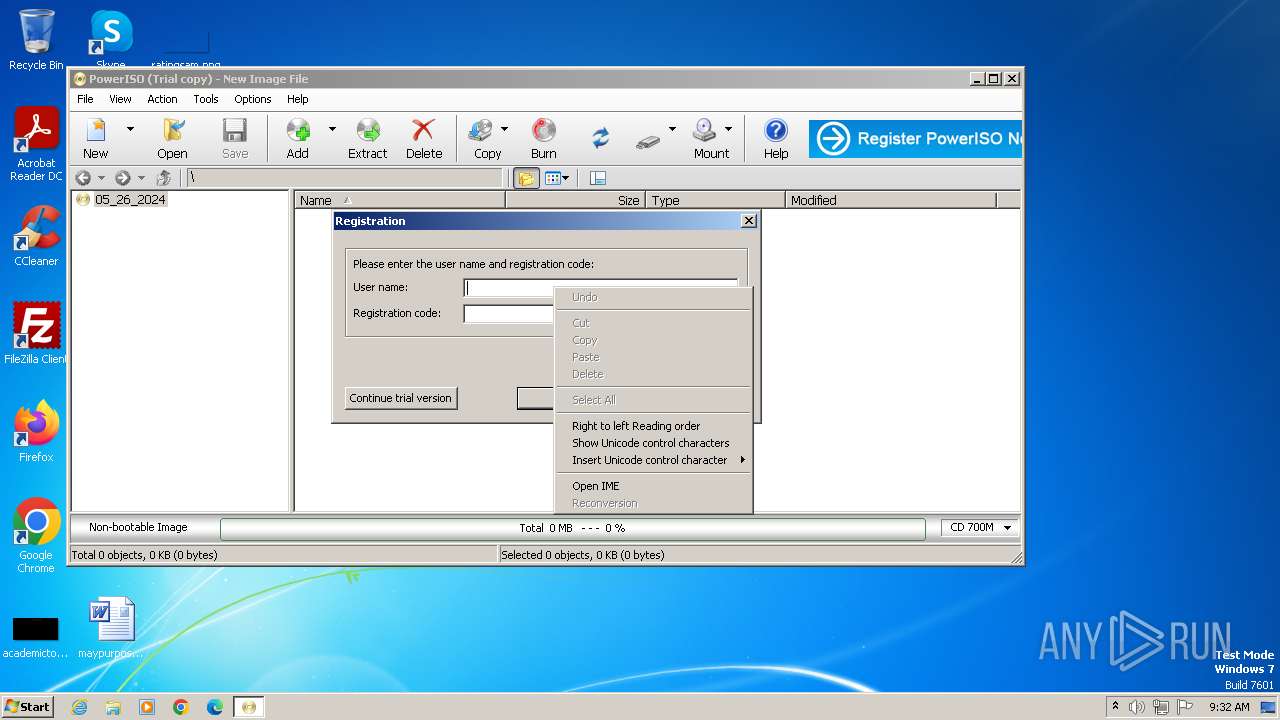Screen dimensions: 1280x720
Task: Open the Tools menu
Action: 206,99
